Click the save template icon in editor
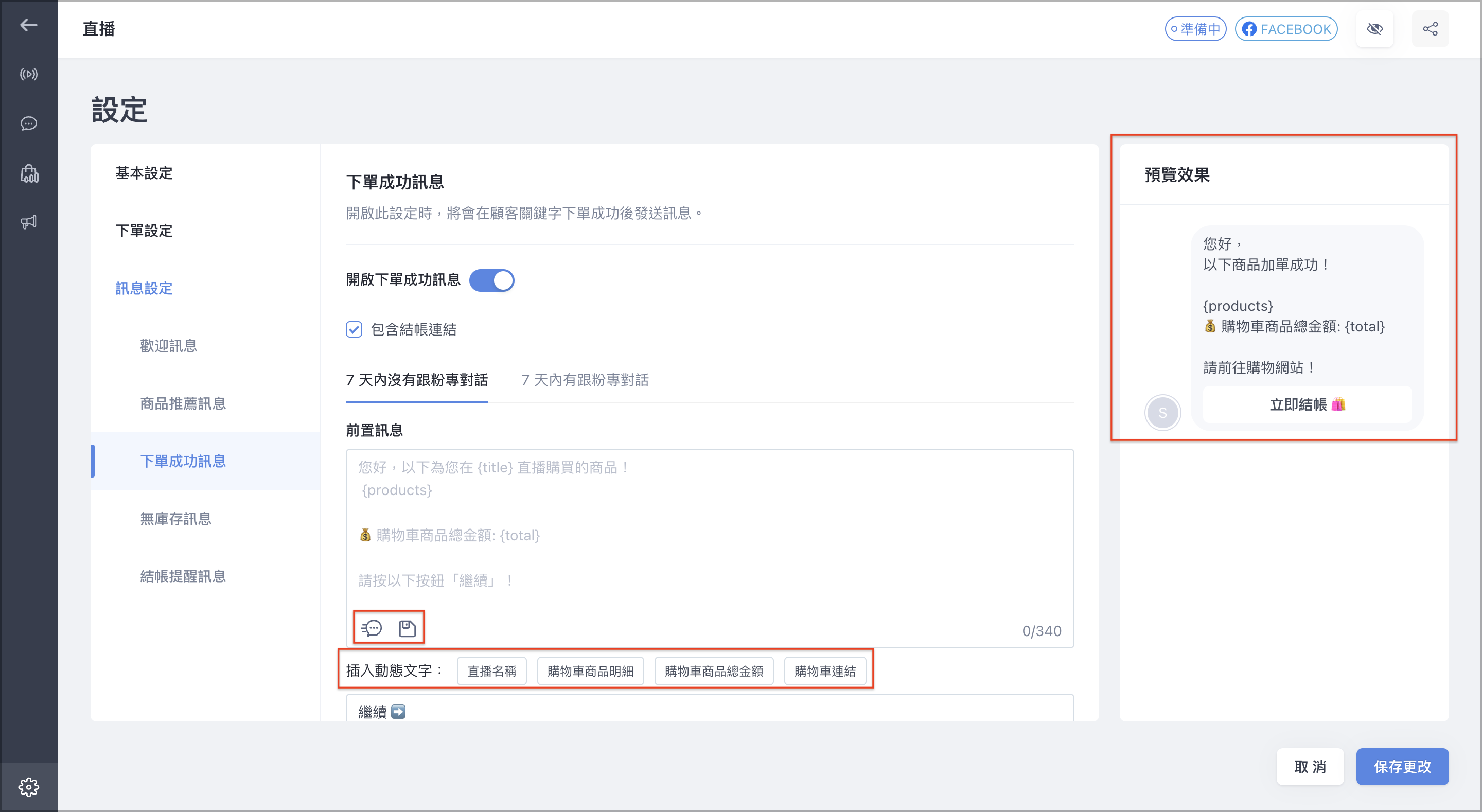Screen dimensions: 1482x812 click(408, 628)
